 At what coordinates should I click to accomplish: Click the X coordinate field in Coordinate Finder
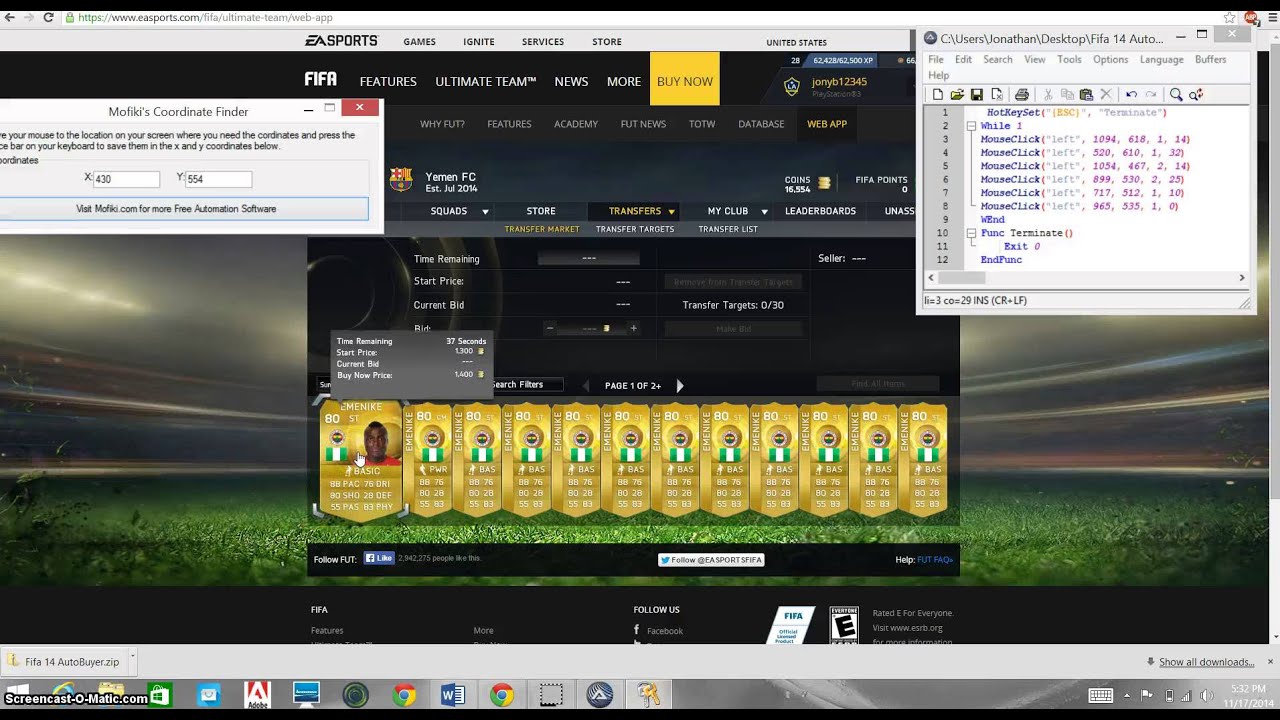pyautogui.click(x=126, y=179)
